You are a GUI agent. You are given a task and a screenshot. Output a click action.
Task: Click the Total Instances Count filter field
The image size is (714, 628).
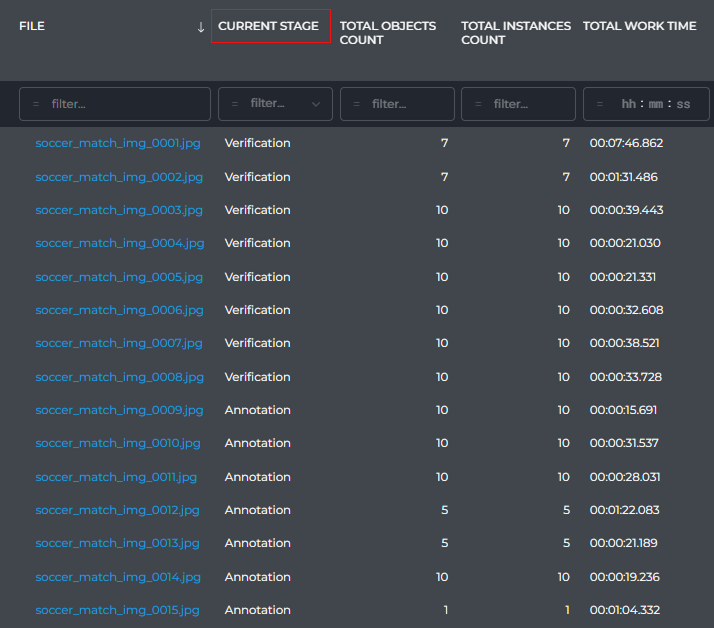(x=518, y=104)
